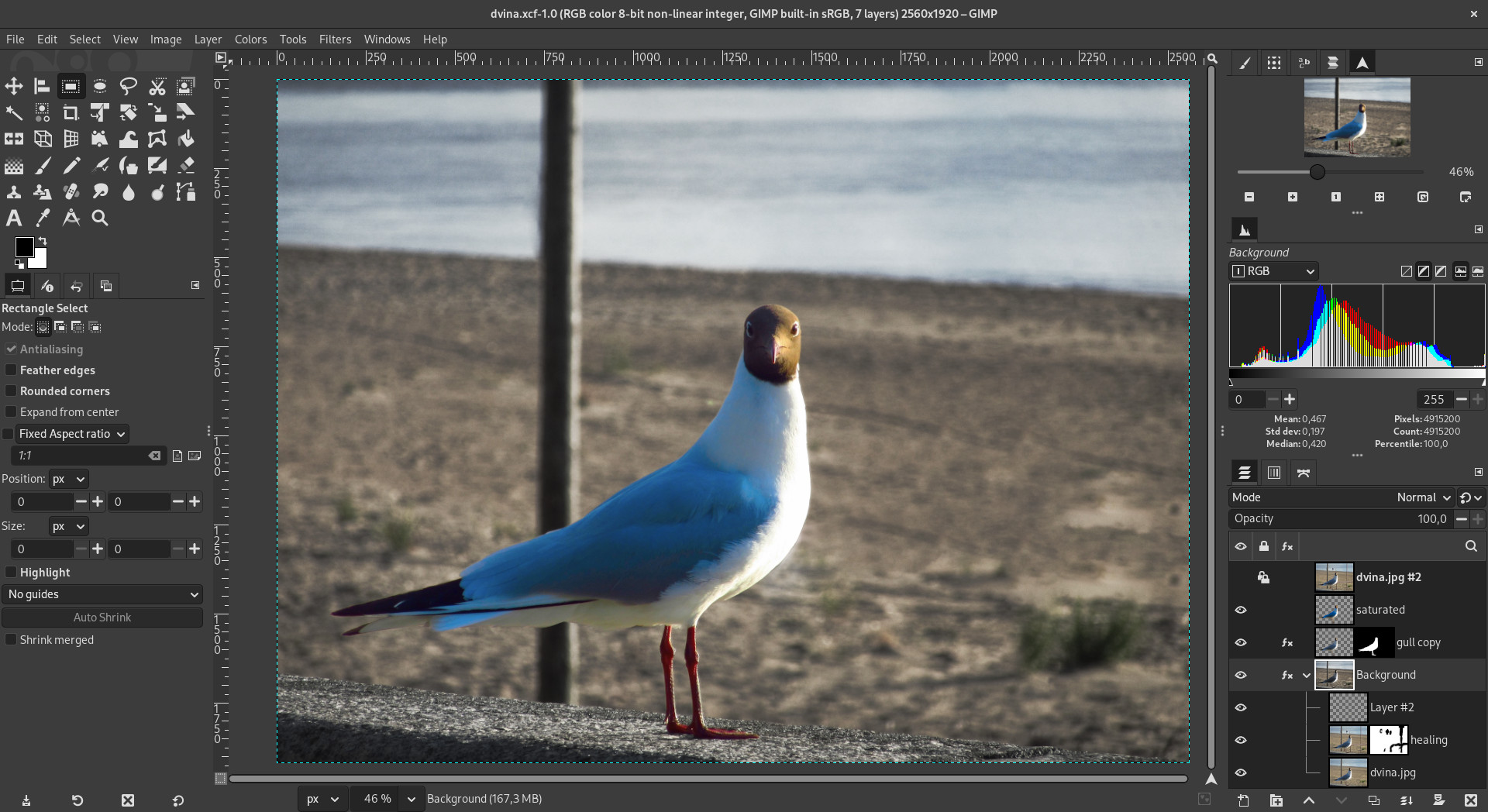Image resolution: width=1488 pixels, height=812 pixels.
Task: Open the Filters menu
Action: (x=335, y=39)
